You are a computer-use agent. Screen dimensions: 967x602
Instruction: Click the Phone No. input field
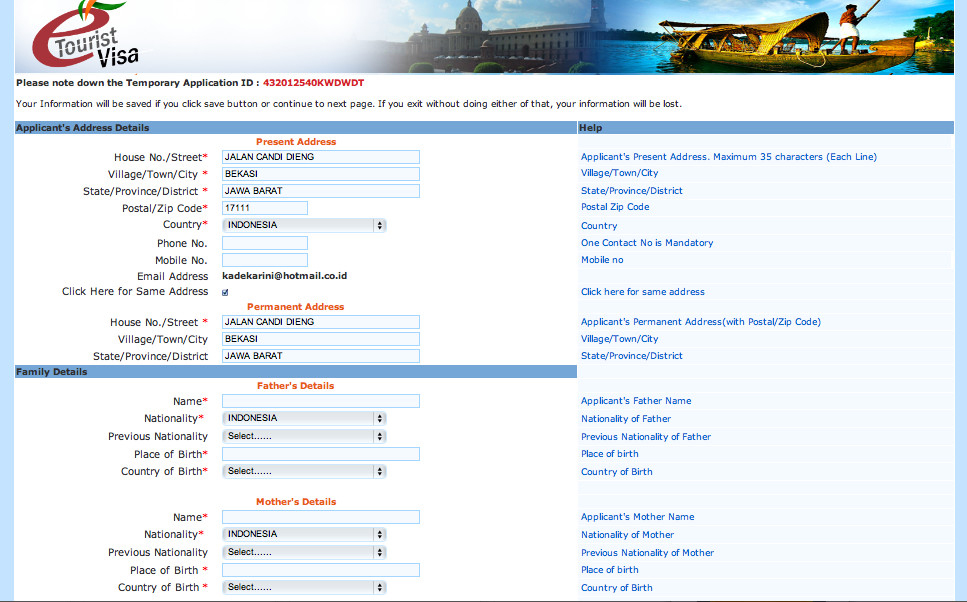pyautogui.click(x=264, y=243)
